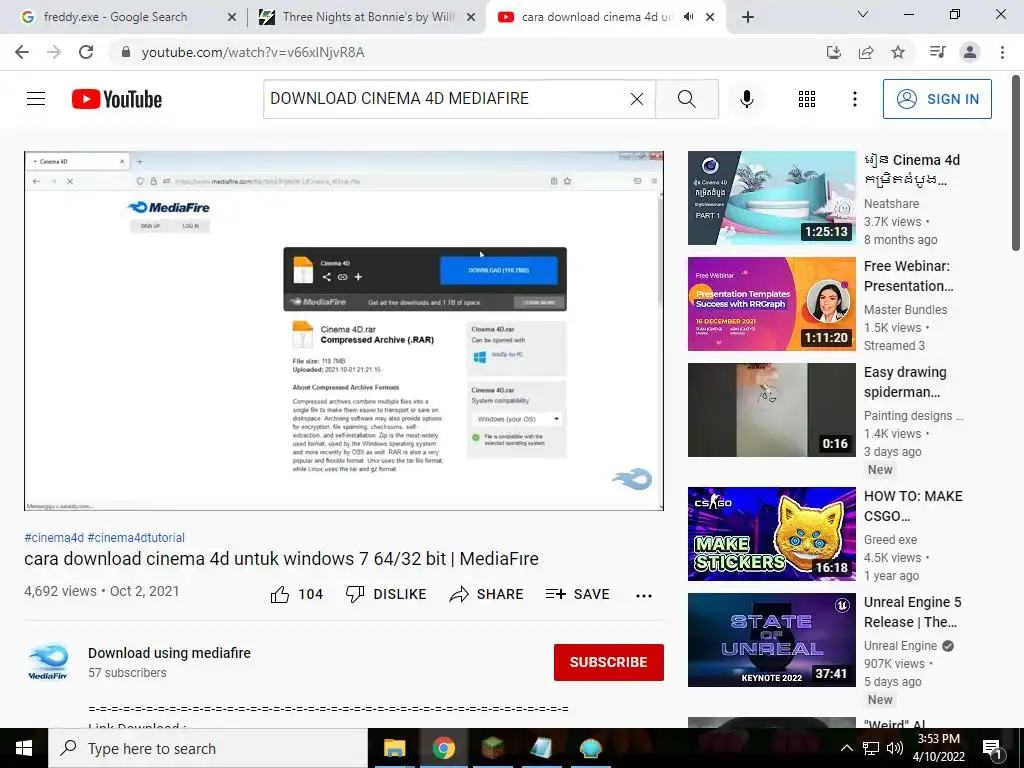Open Chrome from the taskbar

(x=443, y=748)
